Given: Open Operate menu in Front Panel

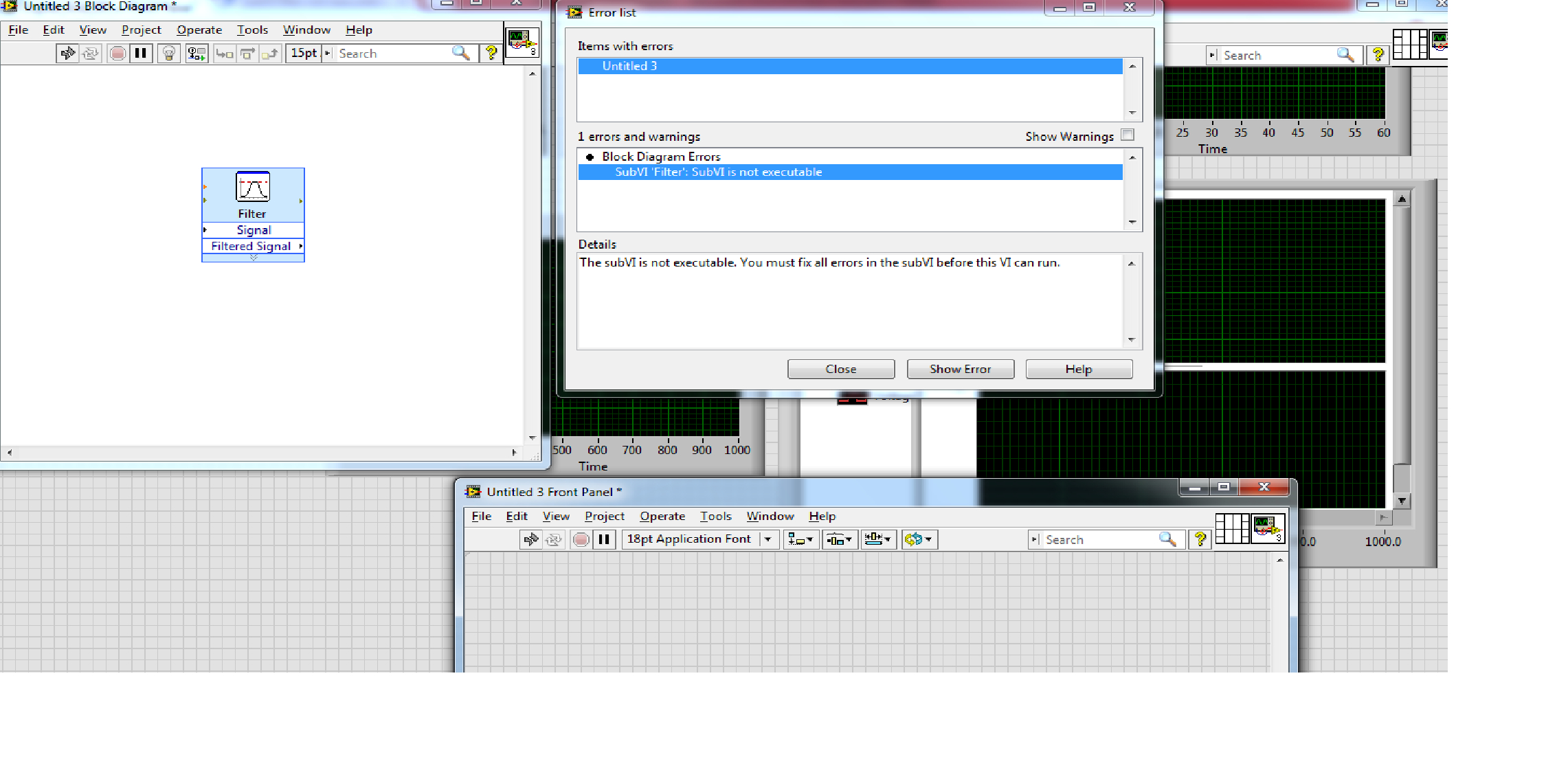Looking at the screenshot, I should pos(662,516).
